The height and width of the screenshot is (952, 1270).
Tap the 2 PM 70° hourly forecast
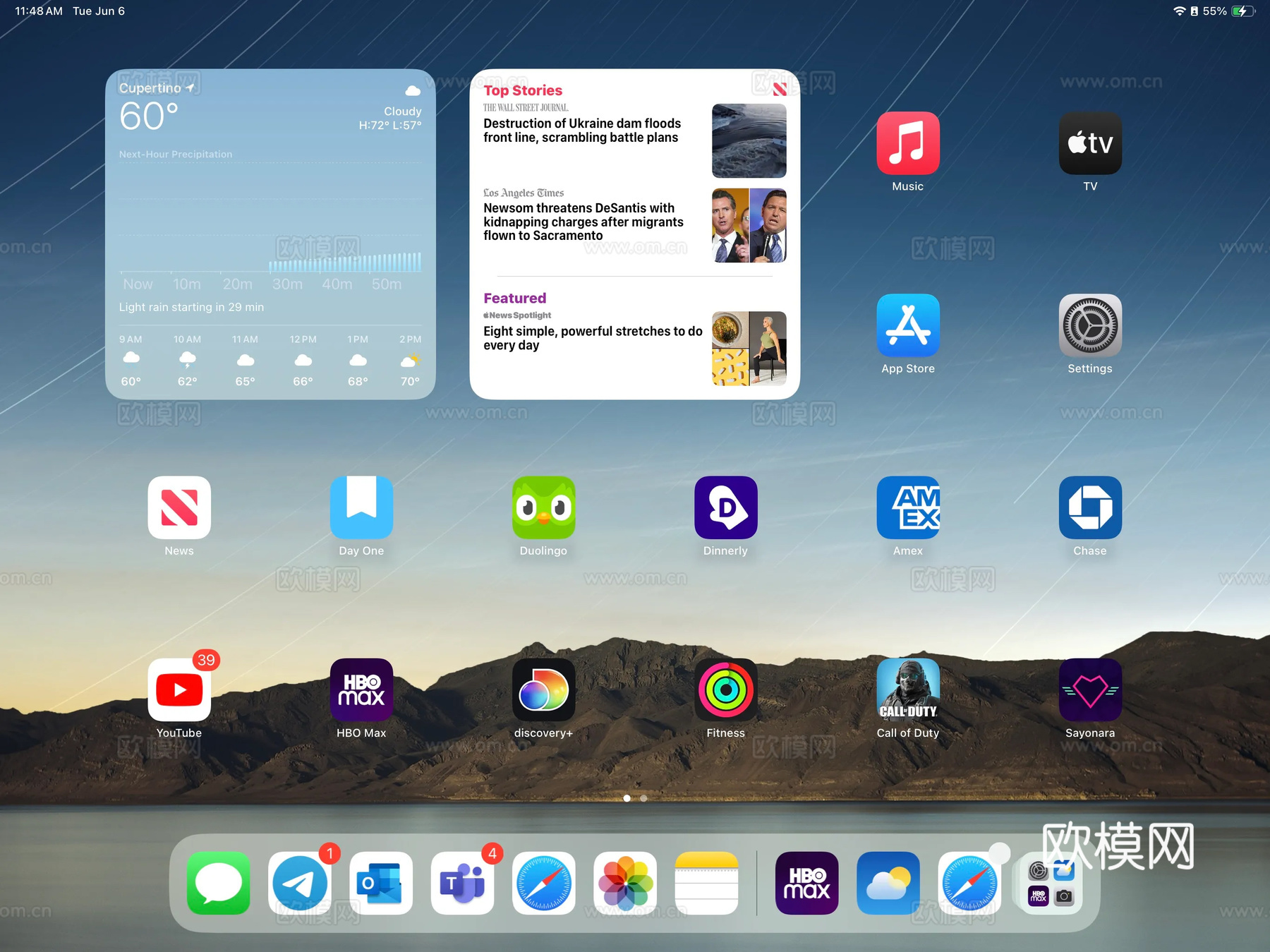pyautogui.click(x=410, y=361)
